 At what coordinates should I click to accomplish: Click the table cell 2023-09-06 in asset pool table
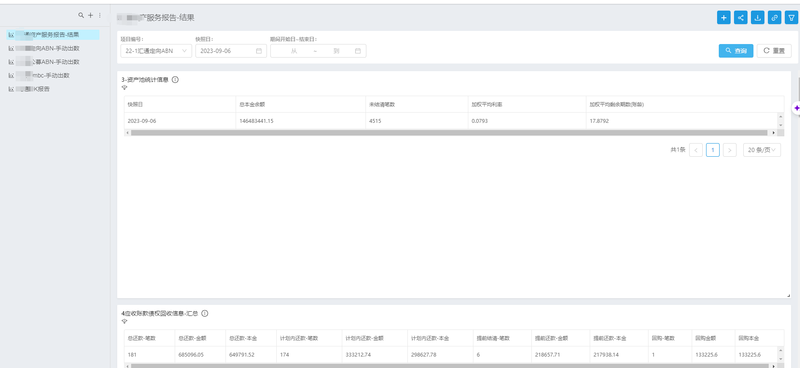coord(142,121)
